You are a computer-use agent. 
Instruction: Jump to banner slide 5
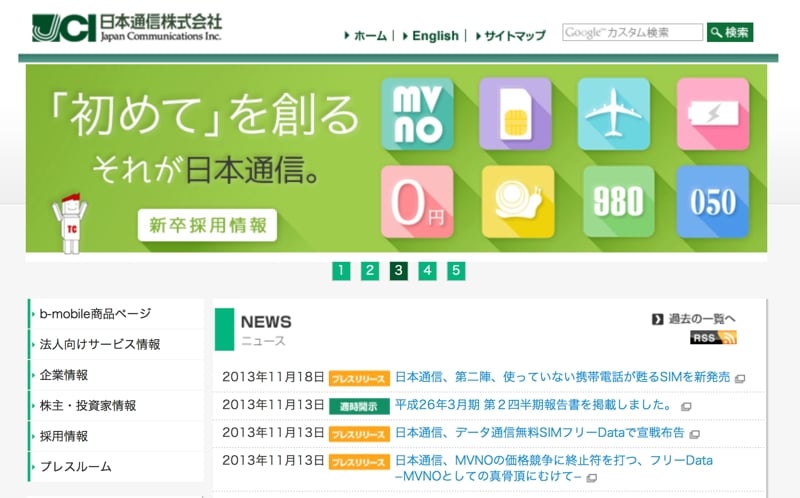click(456, 270)
